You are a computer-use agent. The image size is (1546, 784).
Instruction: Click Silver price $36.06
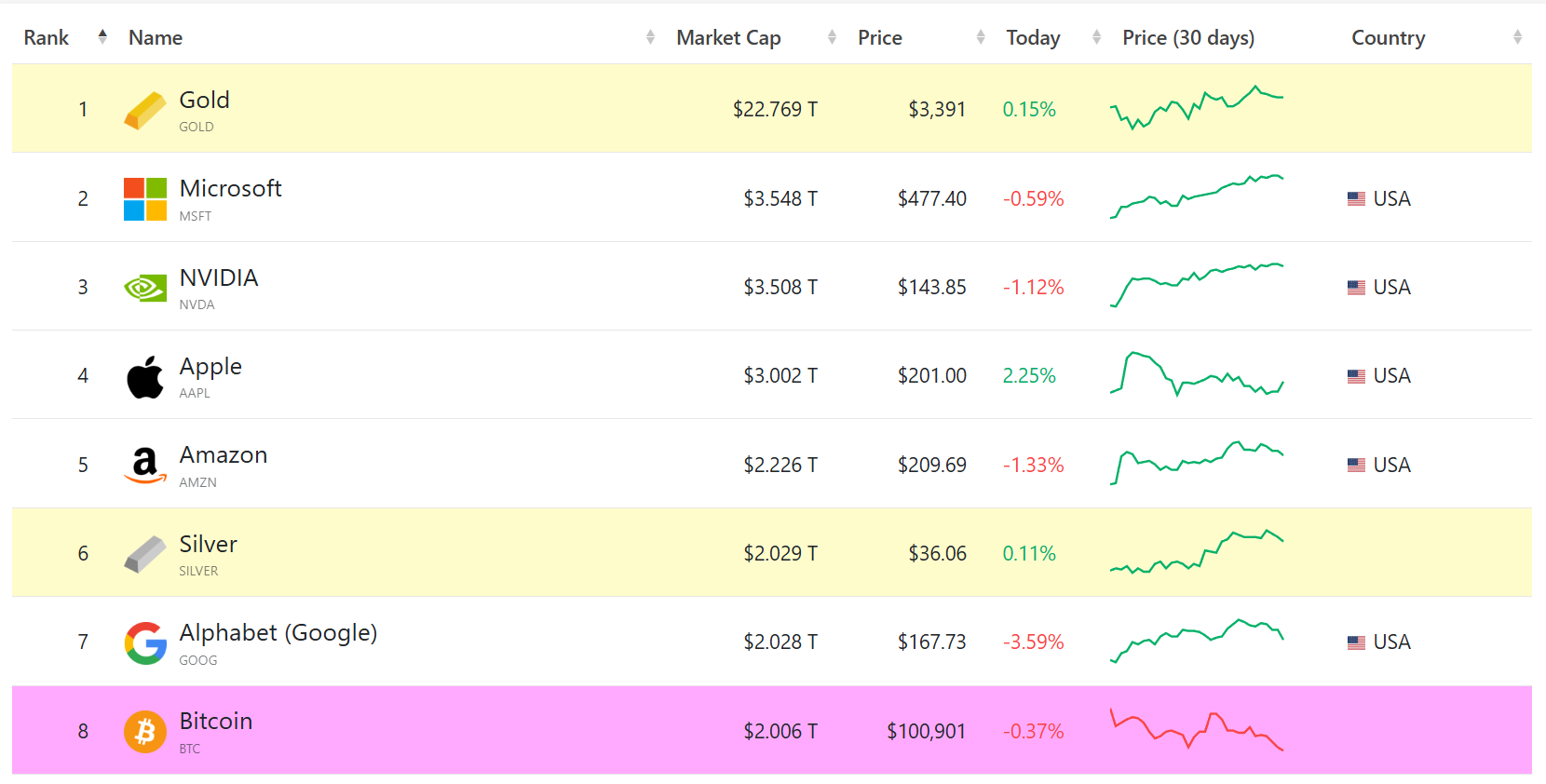point(938,554)
